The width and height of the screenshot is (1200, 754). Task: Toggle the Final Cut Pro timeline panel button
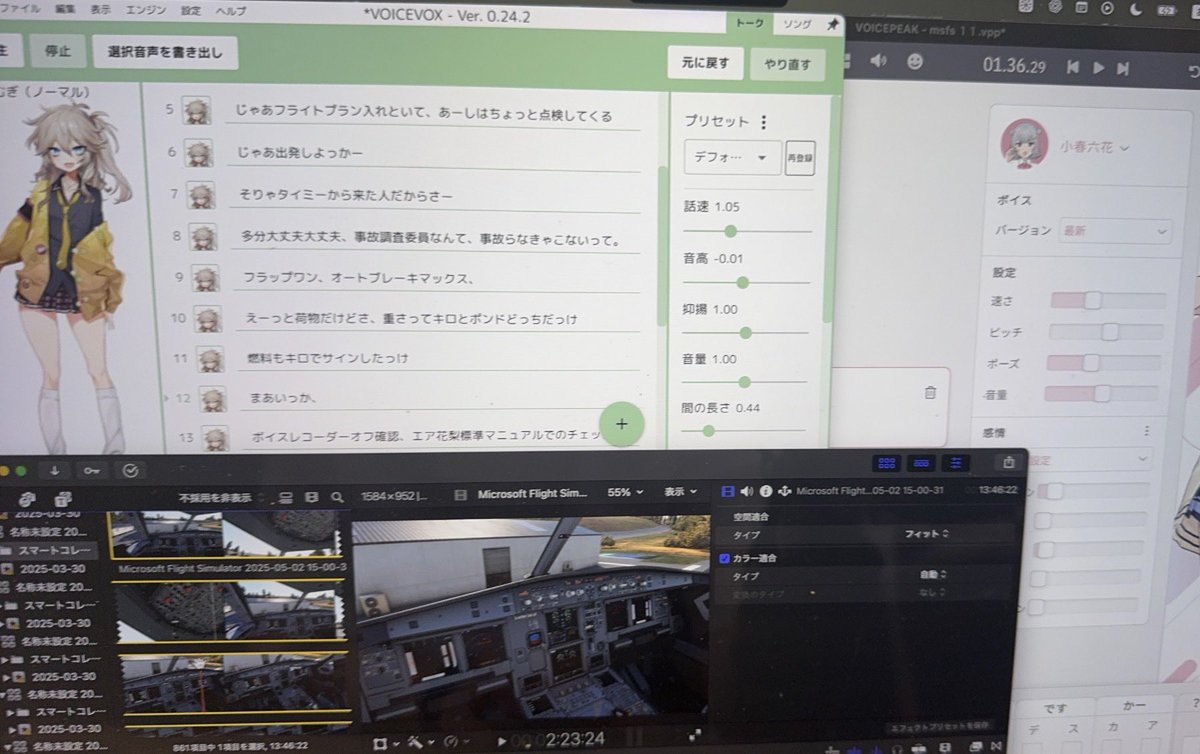923,463
